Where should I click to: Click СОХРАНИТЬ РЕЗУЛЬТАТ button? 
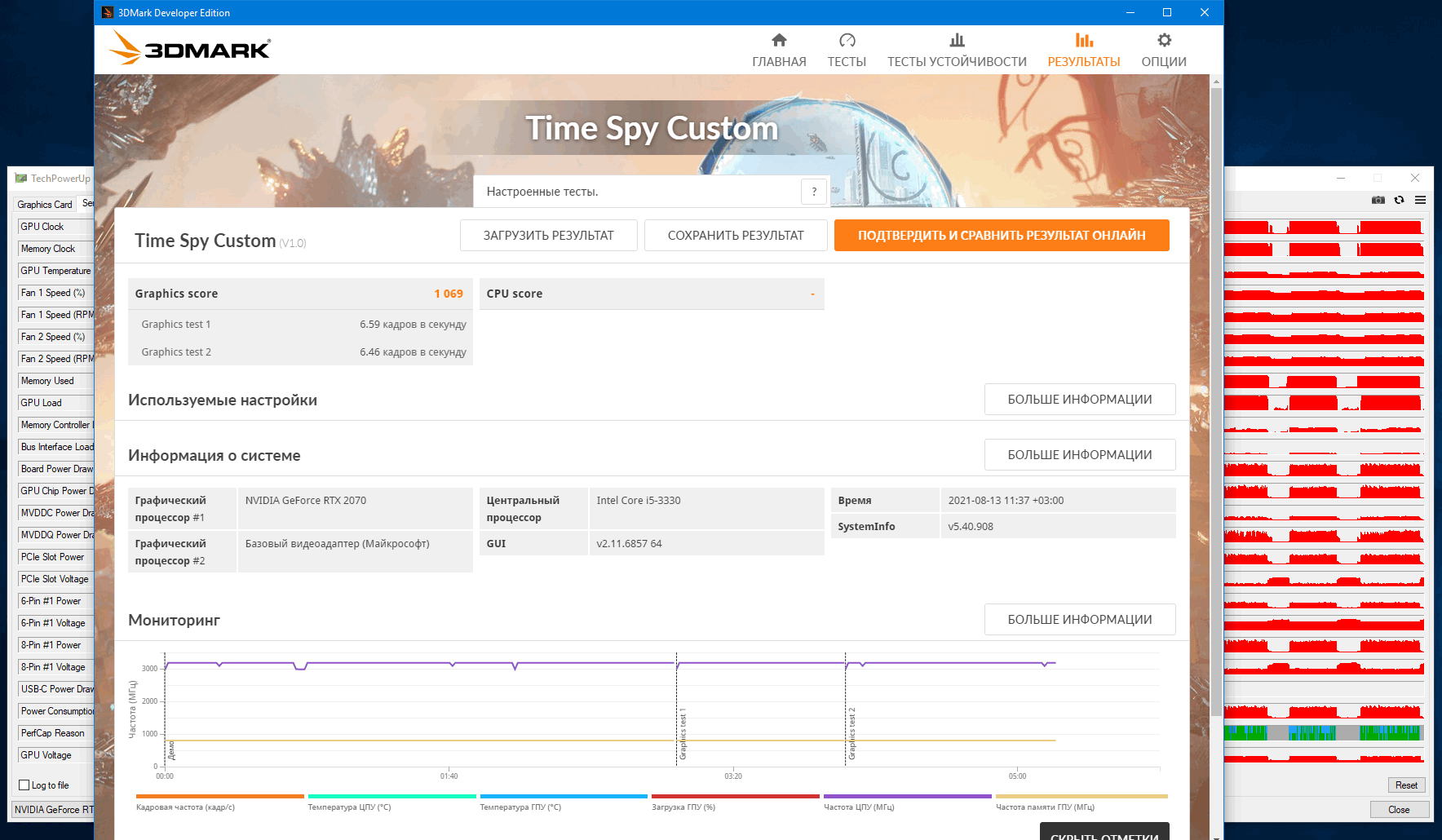(736, 235)
